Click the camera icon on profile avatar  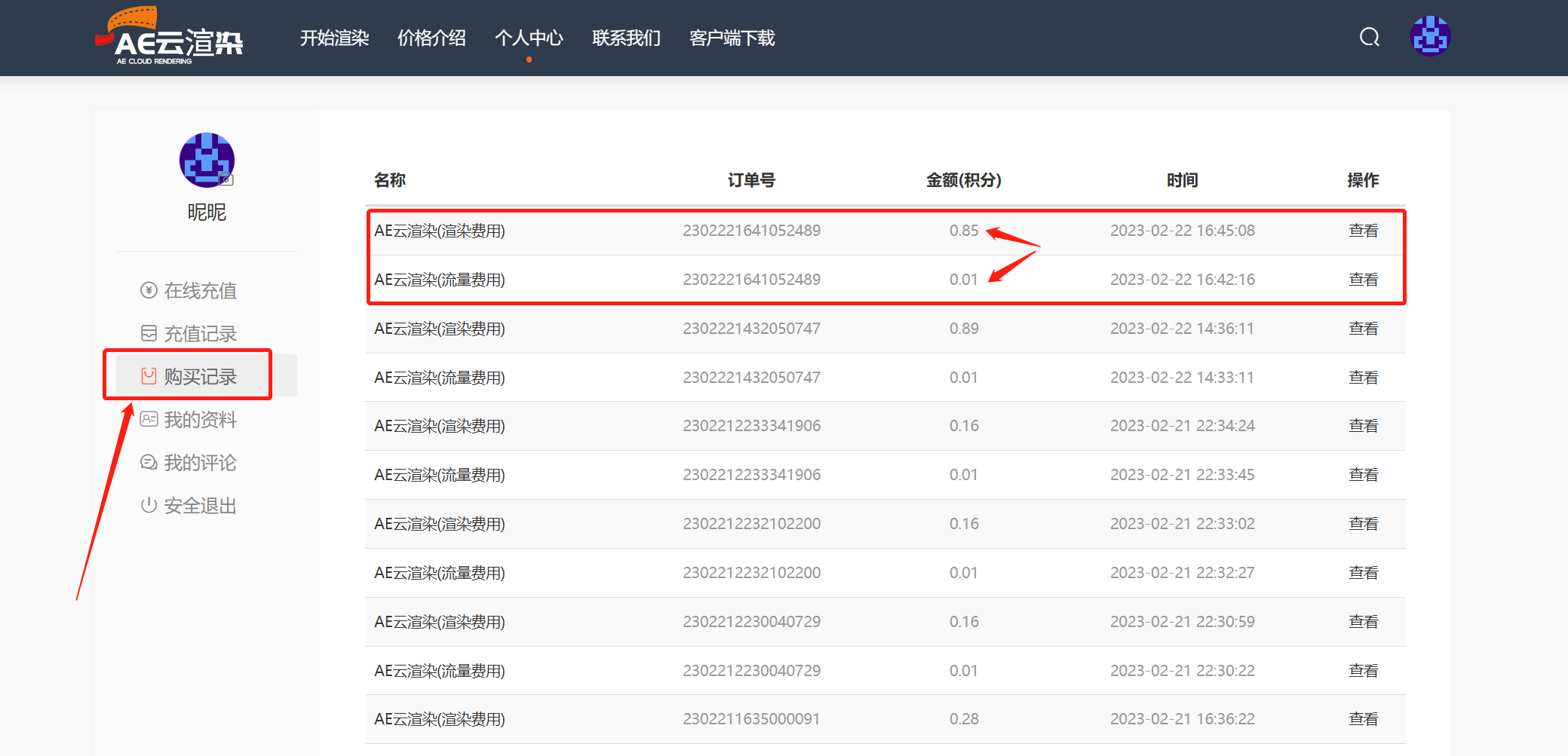226,179
